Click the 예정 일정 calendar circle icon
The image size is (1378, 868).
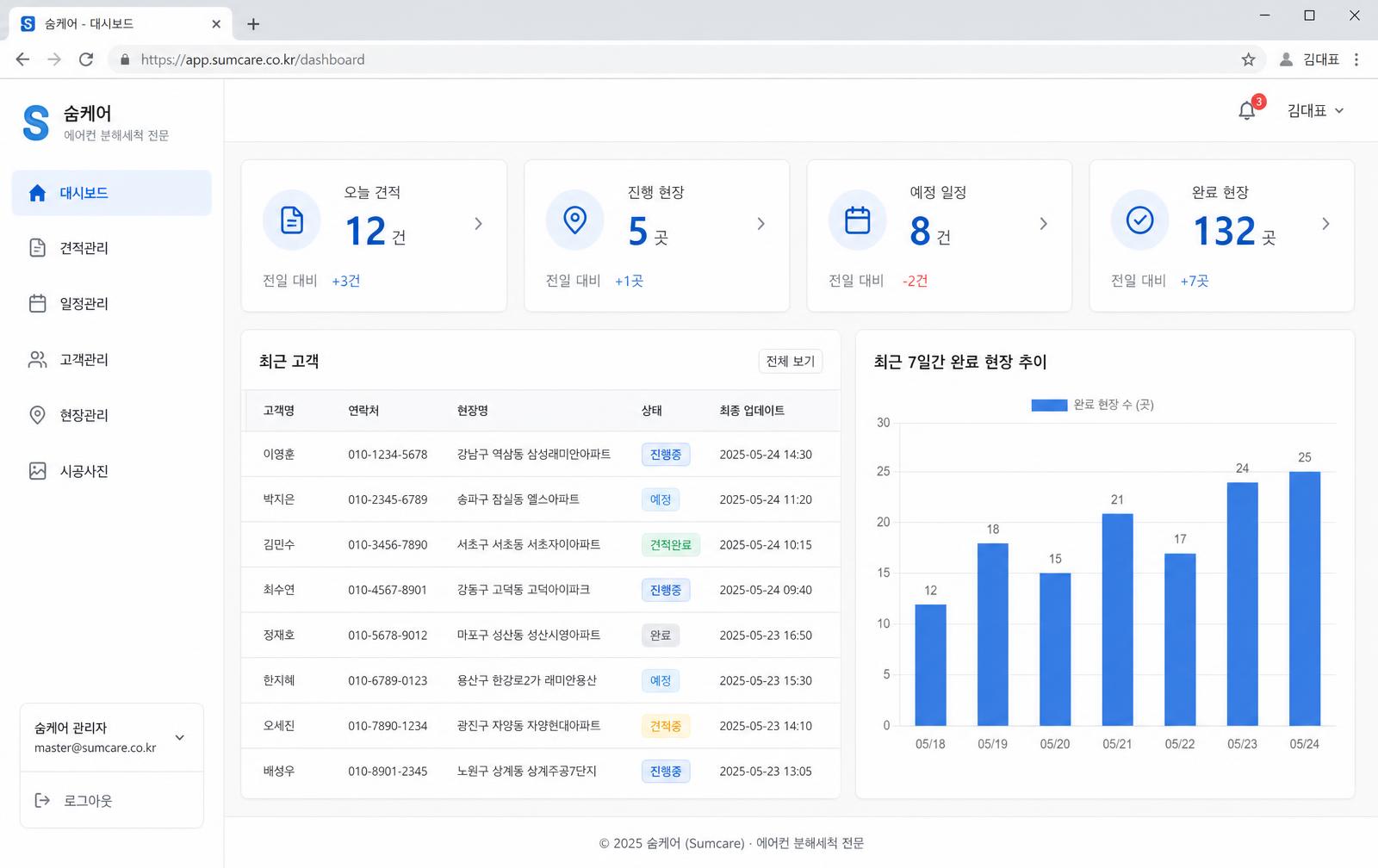tap(857, 220)
